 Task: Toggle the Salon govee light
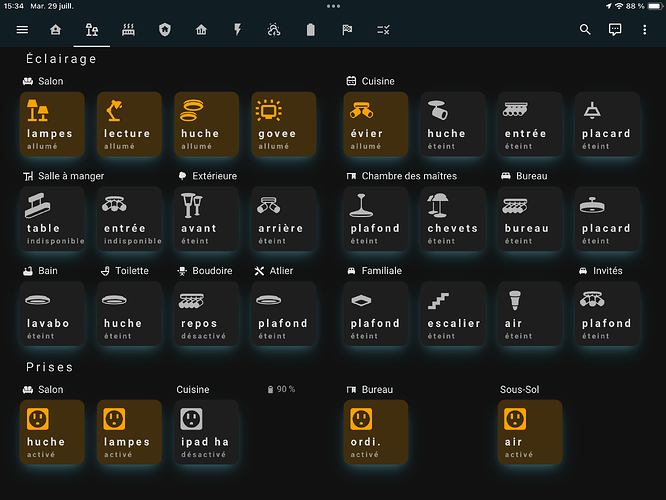point(283,124)
